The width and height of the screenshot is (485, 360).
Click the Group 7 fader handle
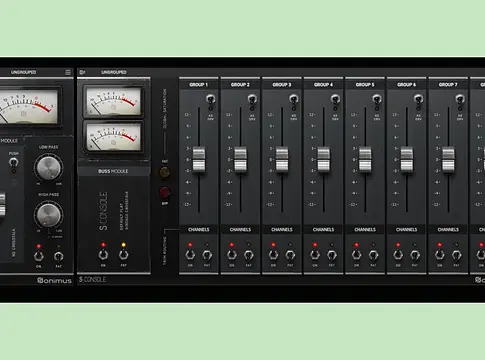[448, 160]
